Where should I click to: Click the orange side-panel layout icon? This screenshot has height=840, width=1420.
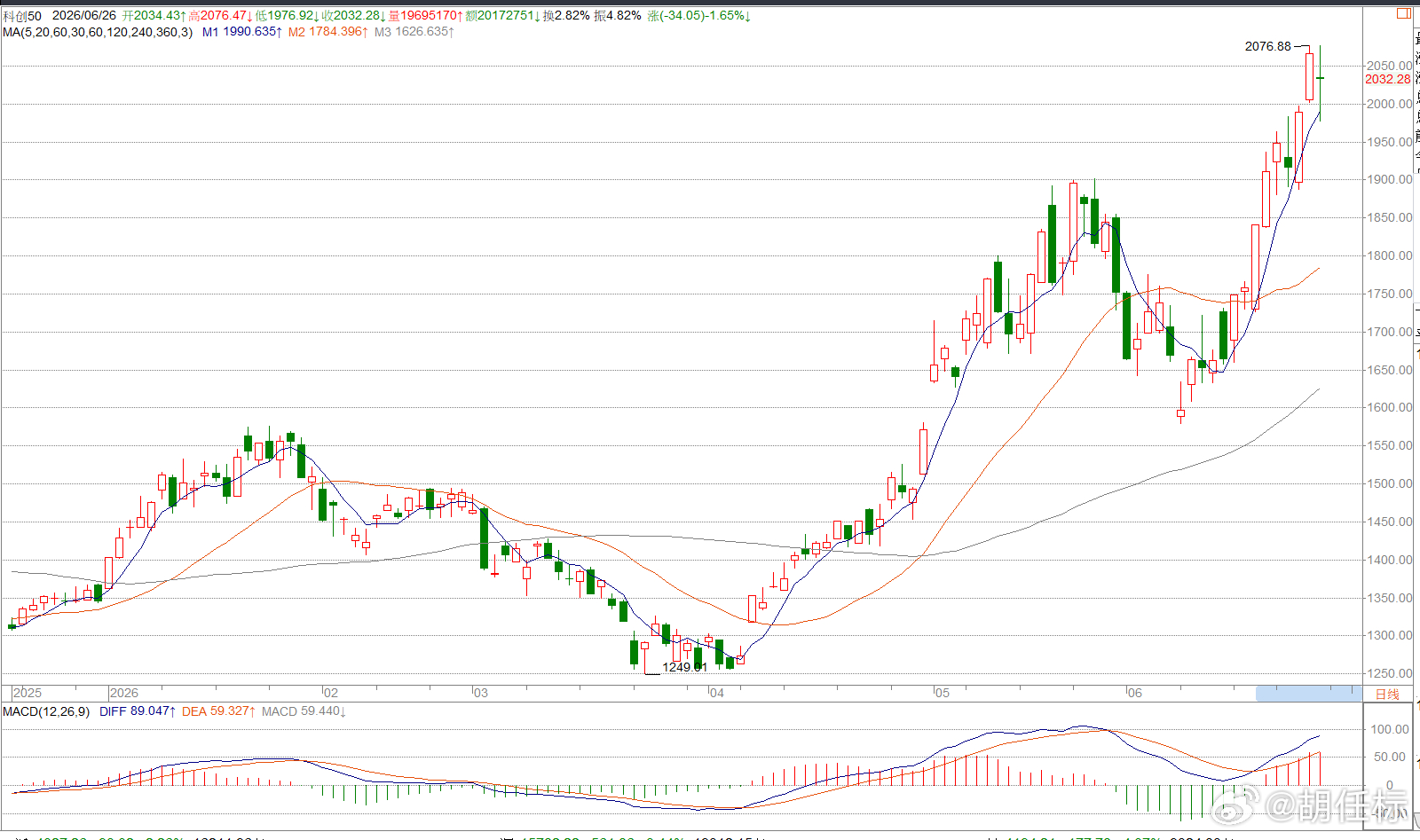(x=1404, y=13)
